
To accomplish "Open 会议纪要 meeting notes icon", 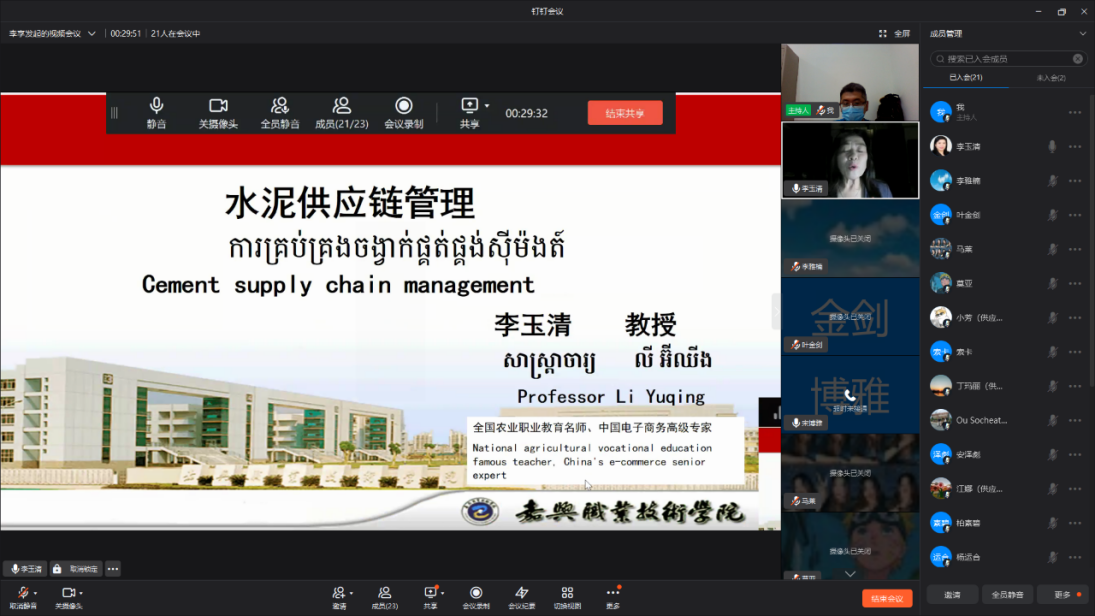I will (x=522, y=595).
